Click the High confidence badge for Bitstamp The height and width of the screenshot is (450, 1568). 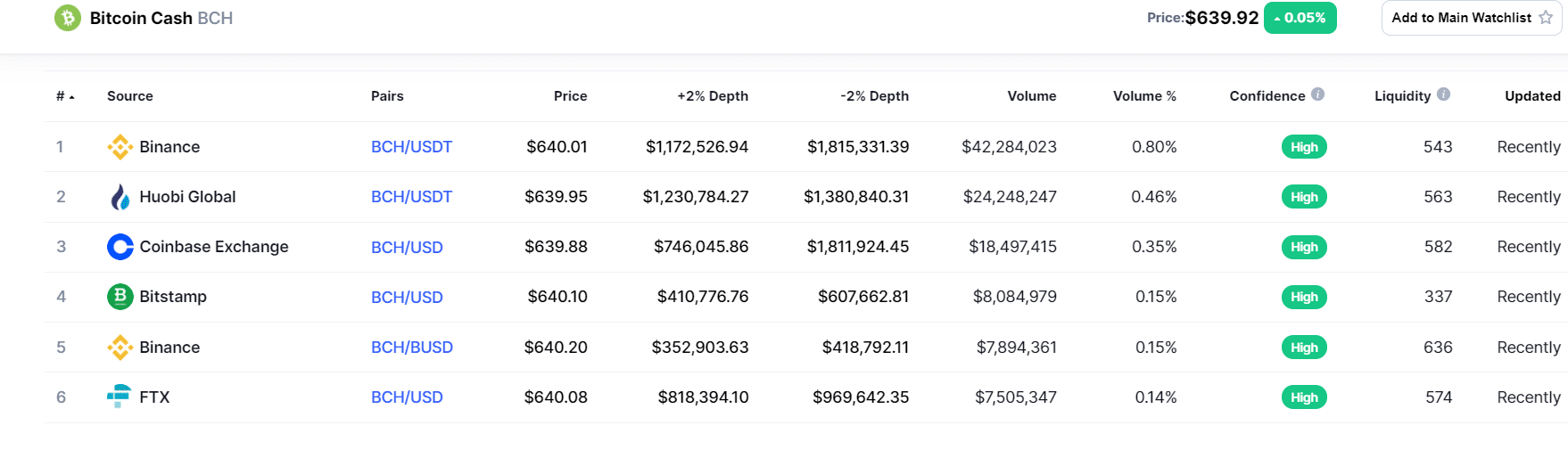tap(1304, 297)
